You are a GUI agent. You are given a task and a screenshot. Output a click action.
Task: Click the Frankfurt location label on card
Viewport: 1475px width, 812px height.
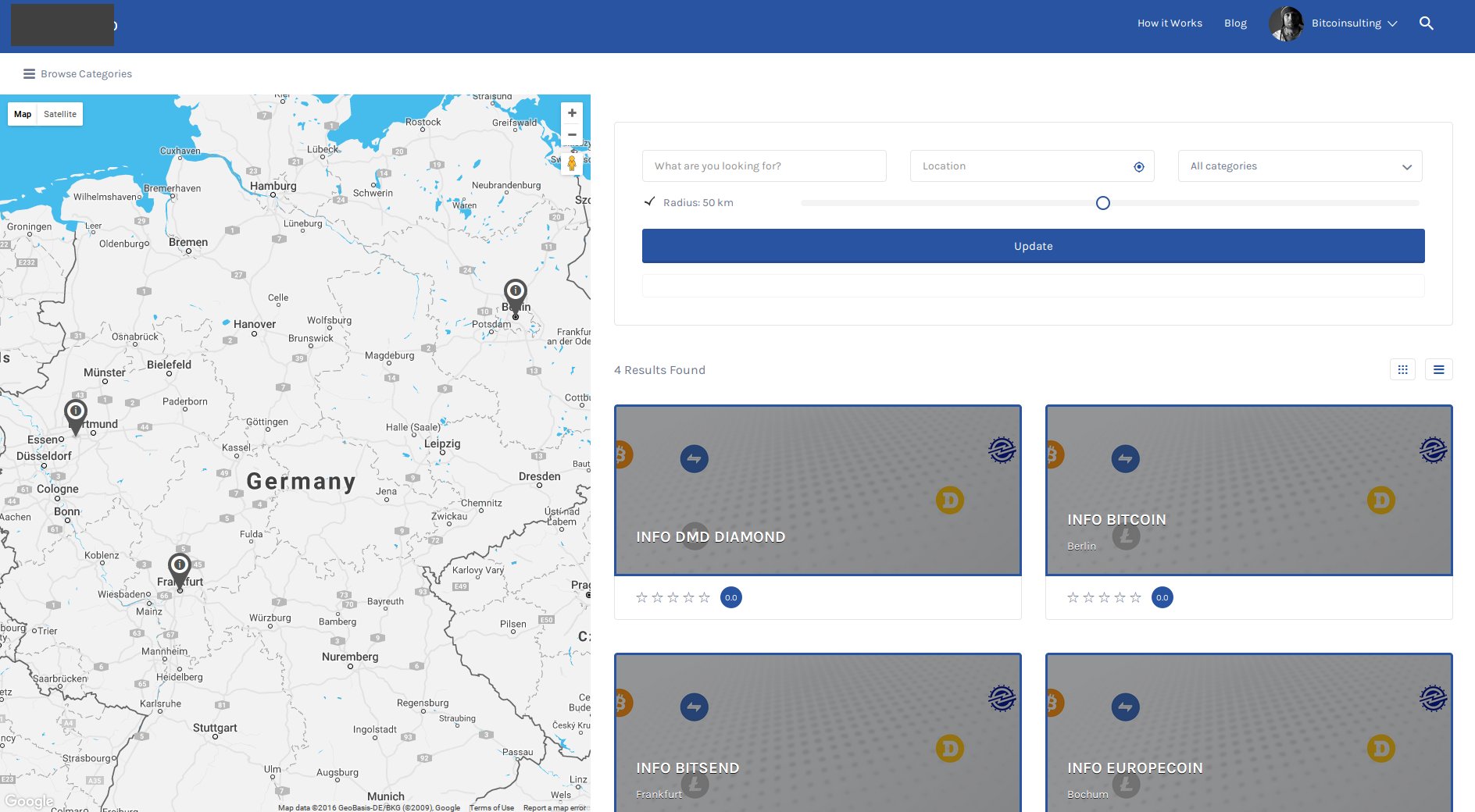659,794
